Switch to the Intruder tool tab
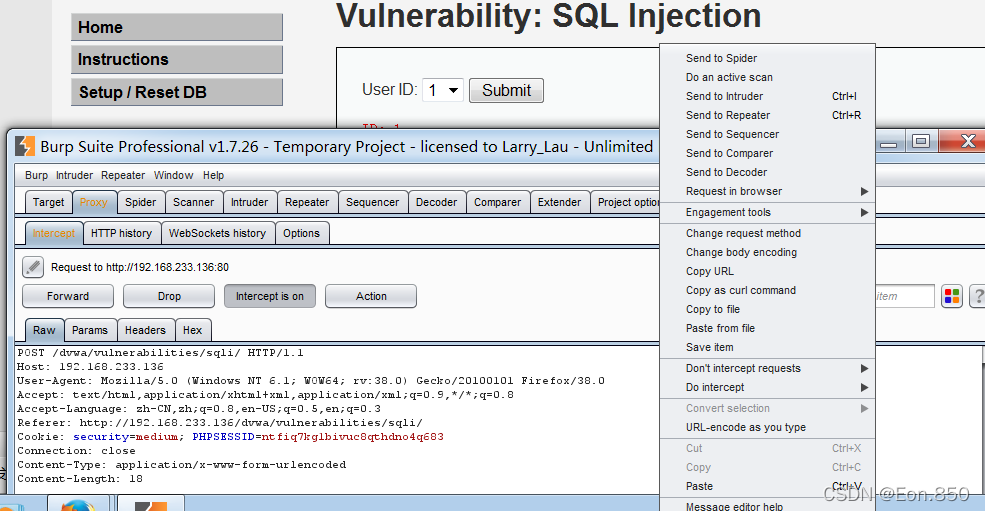Image resolution: width=985 pixels, height=511 pixels. point(249,202)
